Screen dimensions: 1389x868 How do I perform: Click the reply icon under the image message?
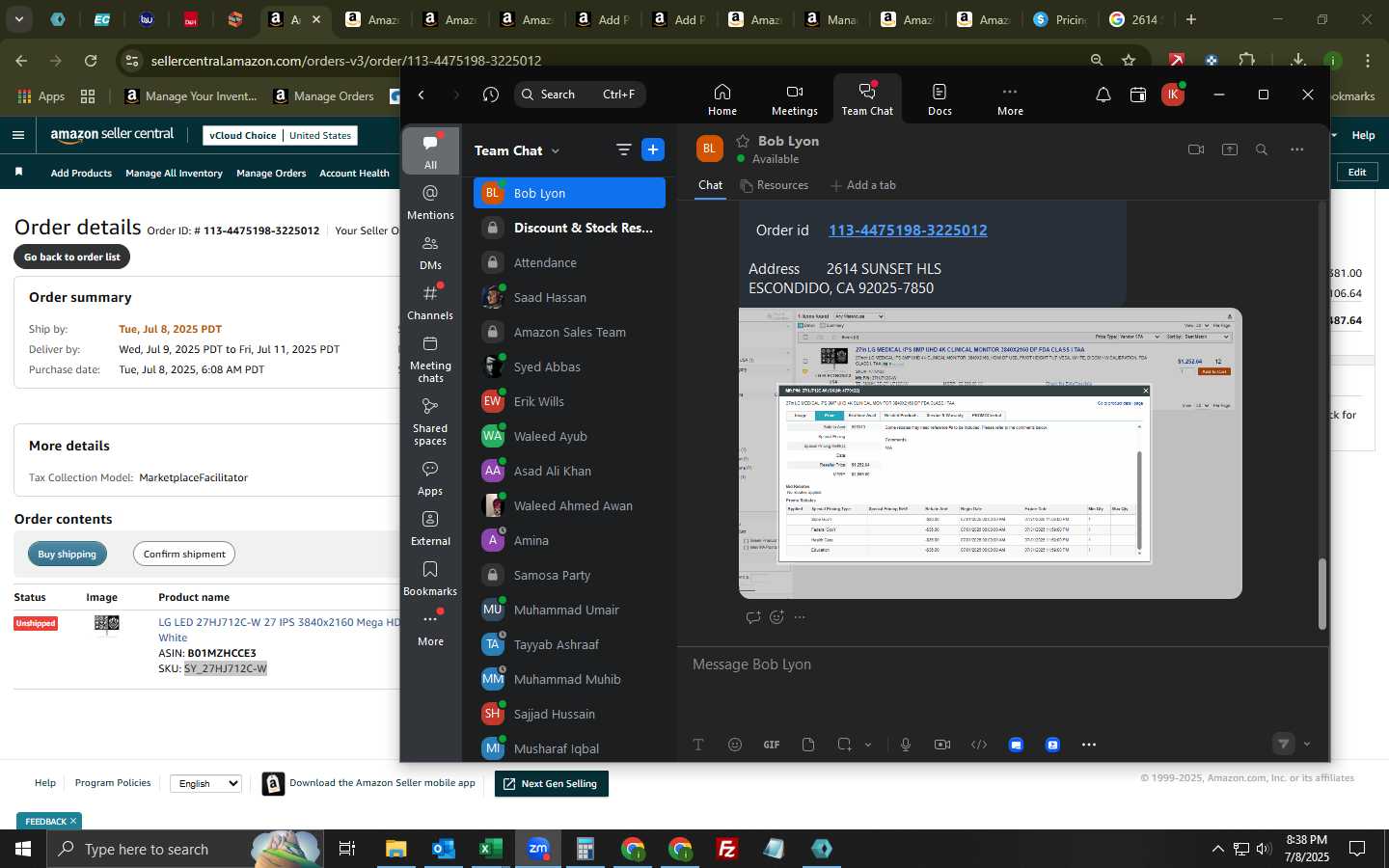(752, 617)
